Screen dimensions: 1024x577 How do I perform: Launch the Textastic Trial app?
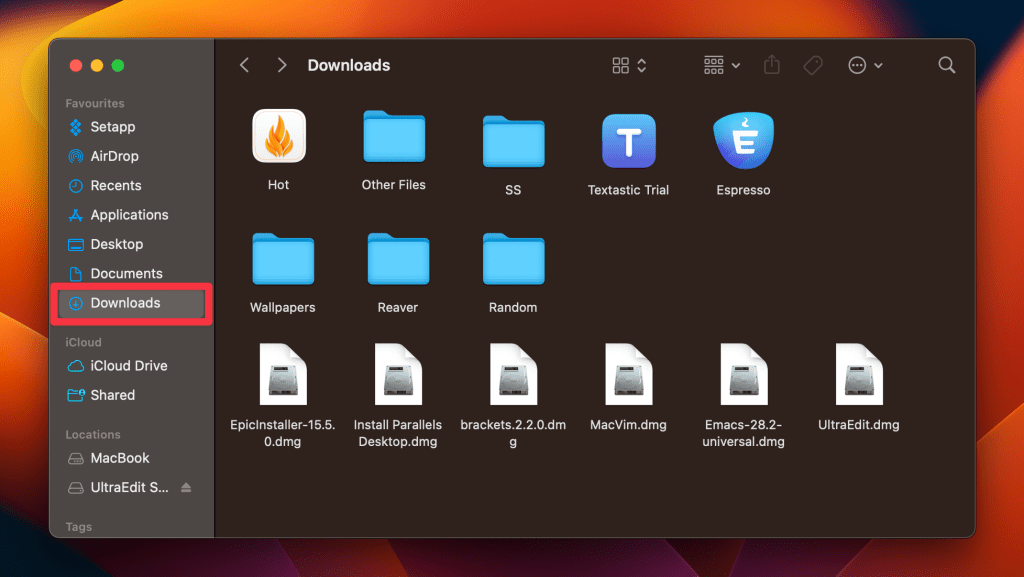tap(628, 141)
